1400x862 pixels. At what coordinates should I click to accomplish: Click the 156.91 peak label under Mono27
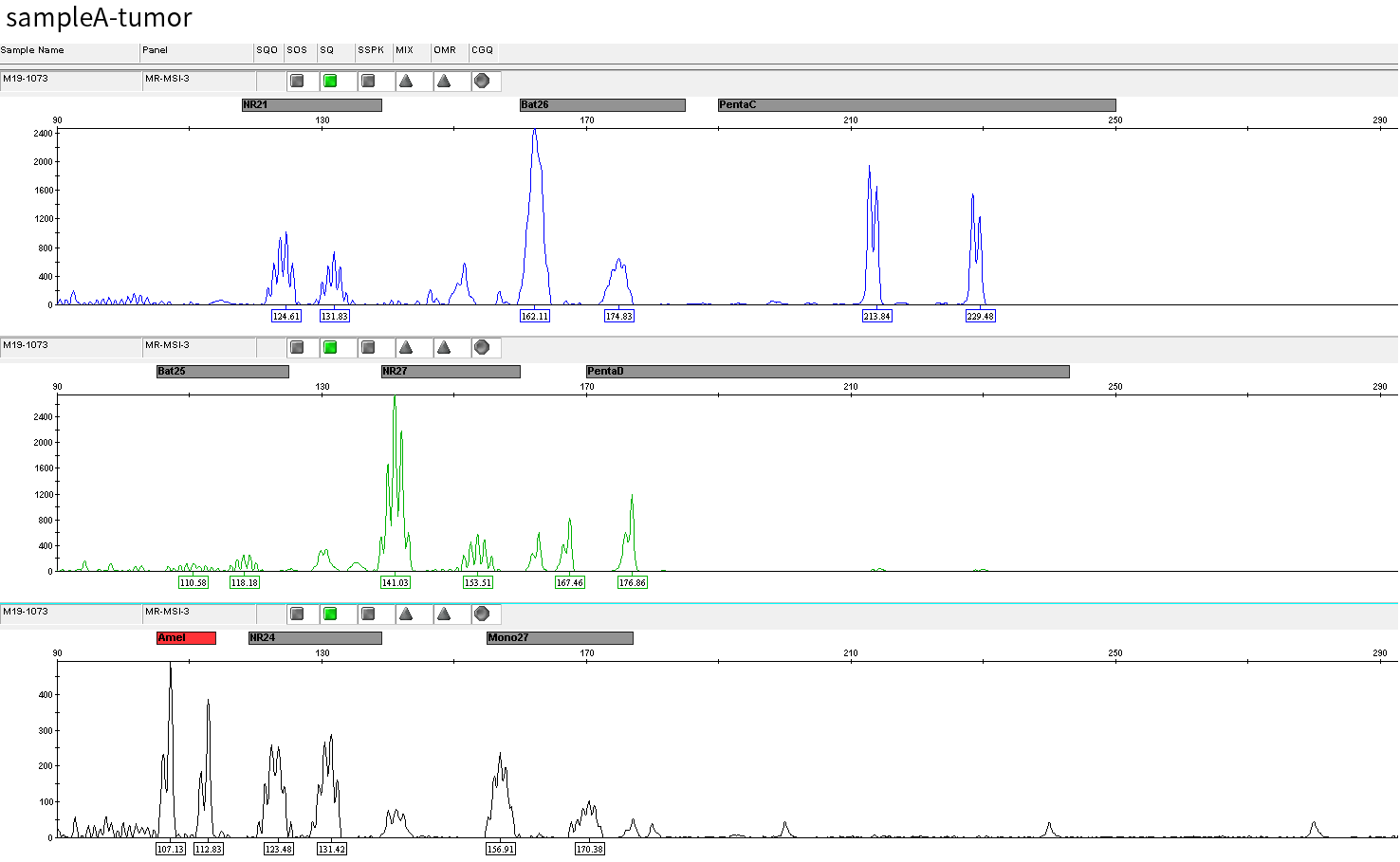pyautogui.click(x=501, y=849)
